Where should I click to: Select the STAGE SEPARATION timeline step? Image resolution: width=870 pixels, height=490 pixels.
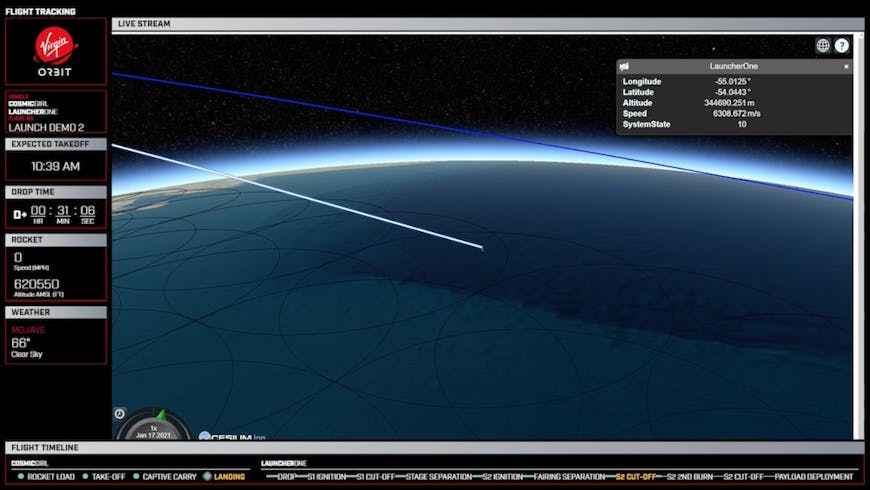tap(439, 477)
